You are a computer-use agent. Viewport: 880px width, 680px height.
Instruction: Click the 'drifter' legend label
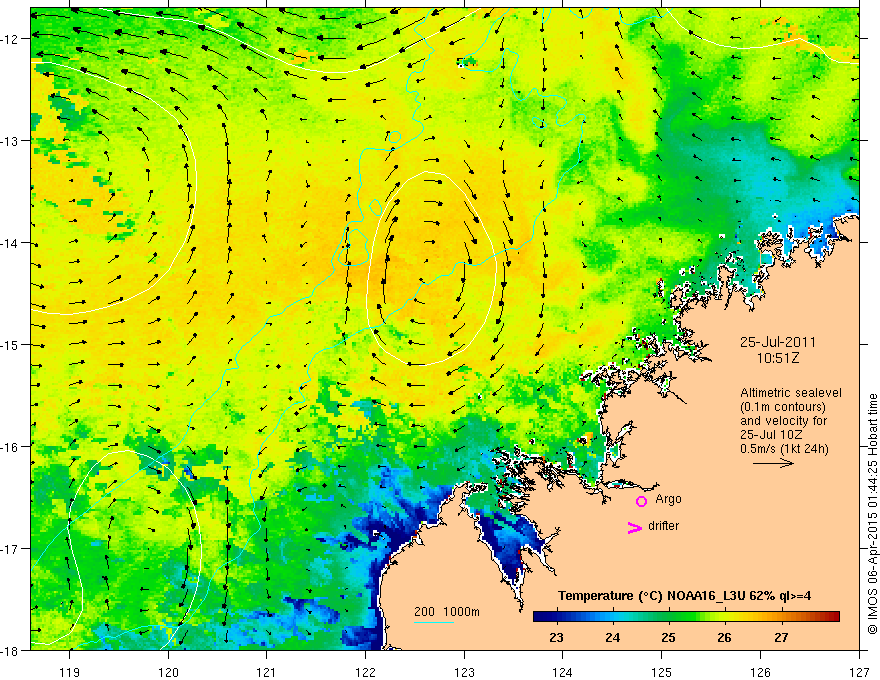click(x=663, y=526)
